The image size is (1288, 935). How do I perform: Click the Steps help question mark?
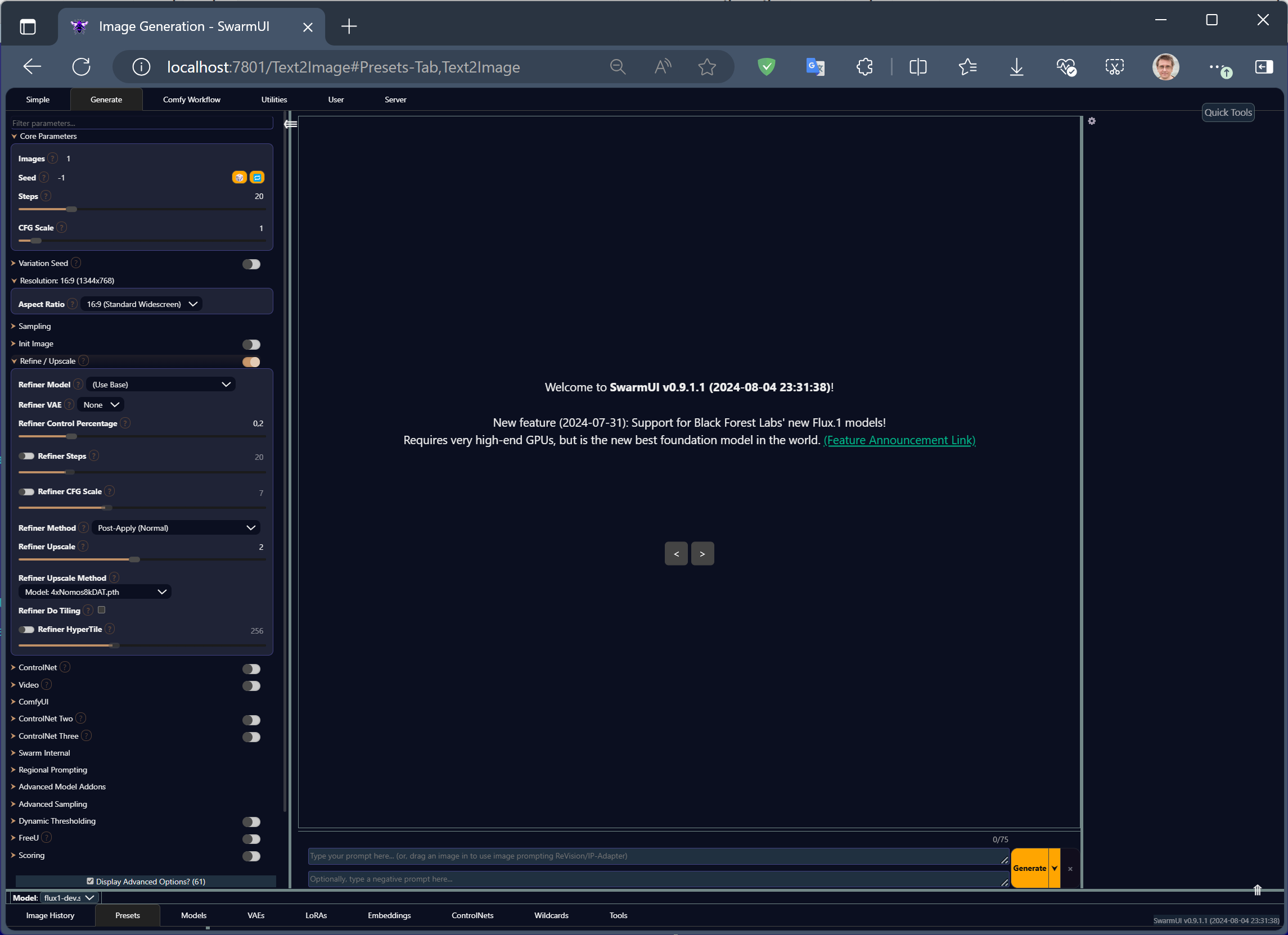47,196
